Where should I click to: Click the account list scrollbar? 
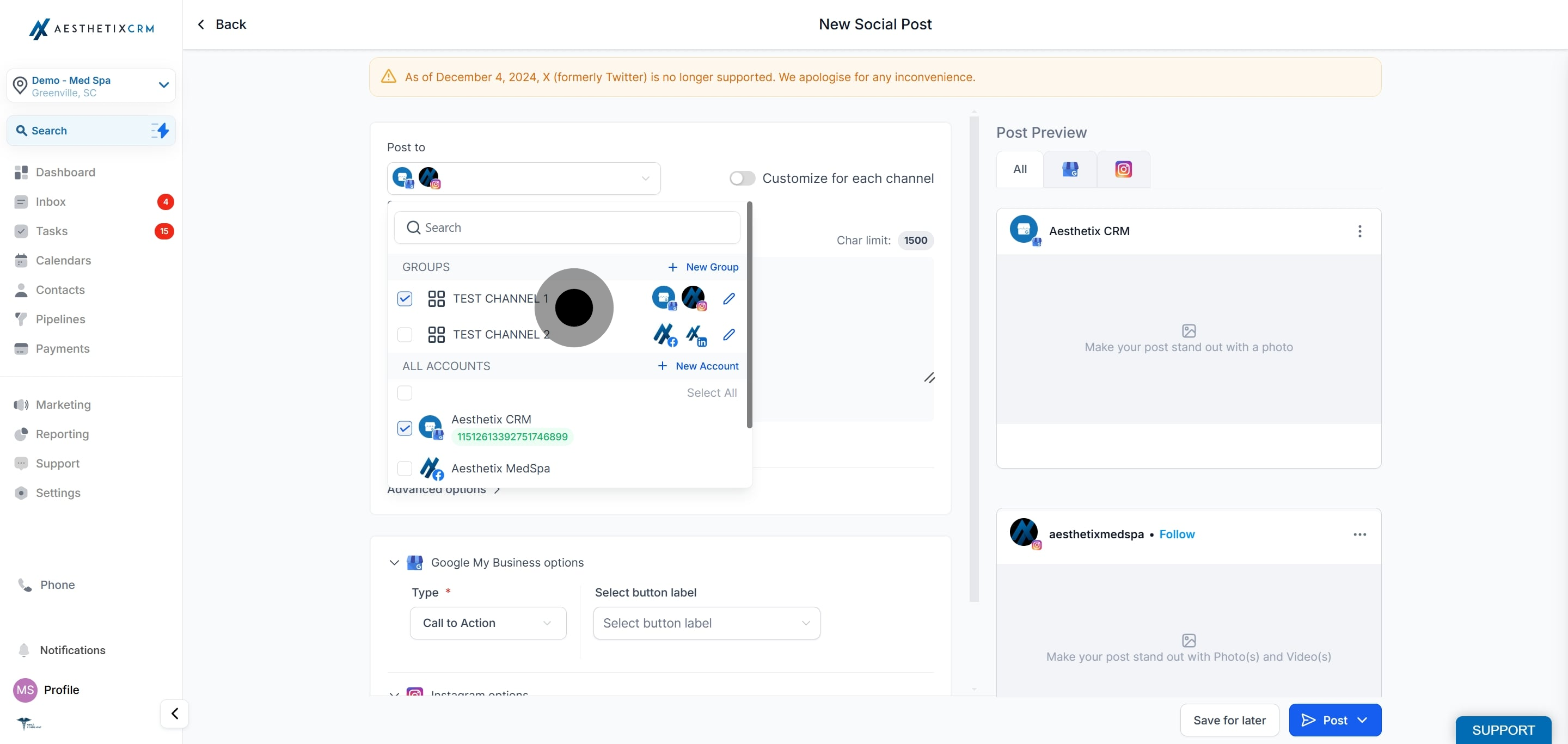coord(749,316)
